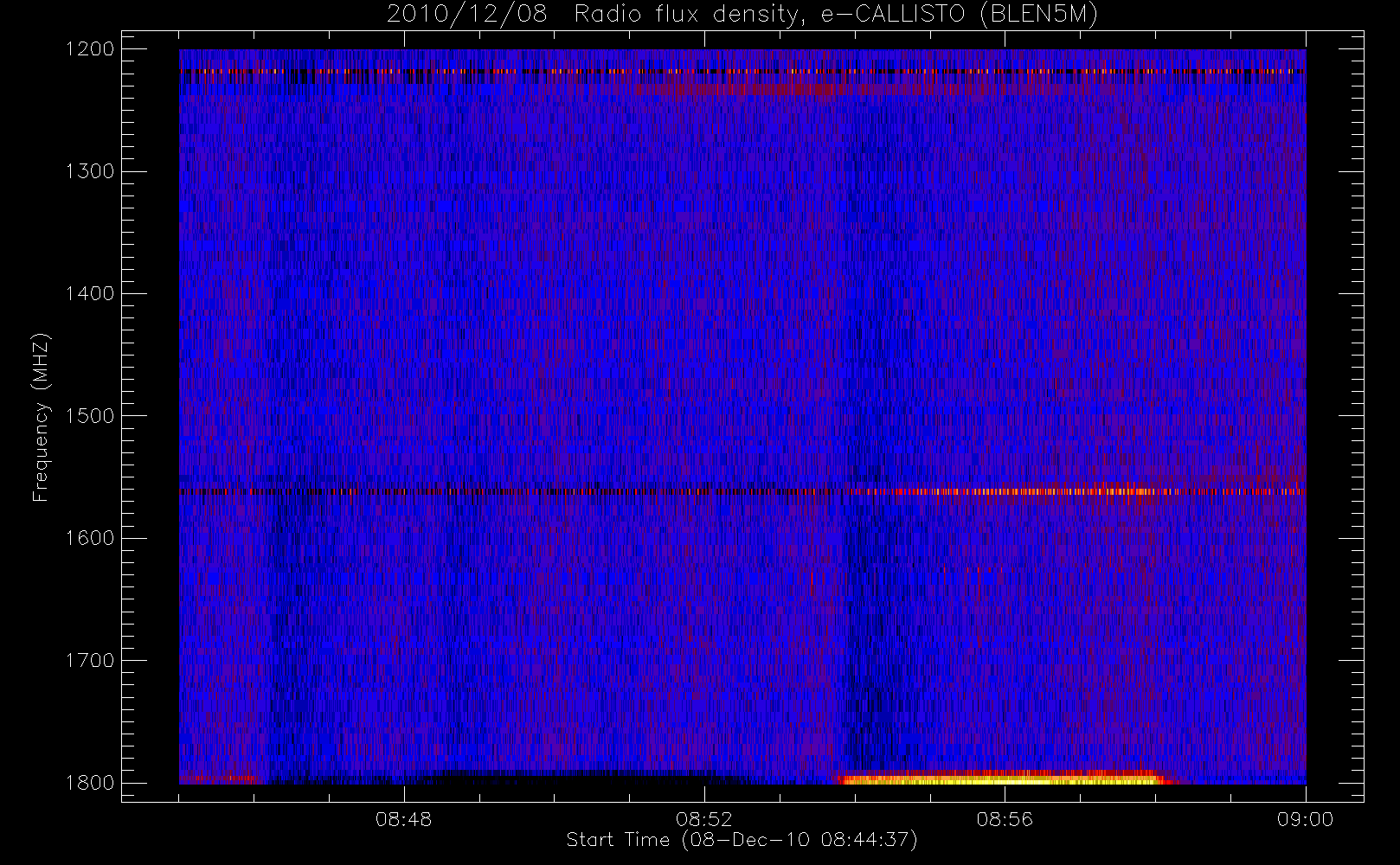Click the 08:48 time tick label
Image resolution: width=1400 pixels, height=865 pixels.
[x=403, y=819]
